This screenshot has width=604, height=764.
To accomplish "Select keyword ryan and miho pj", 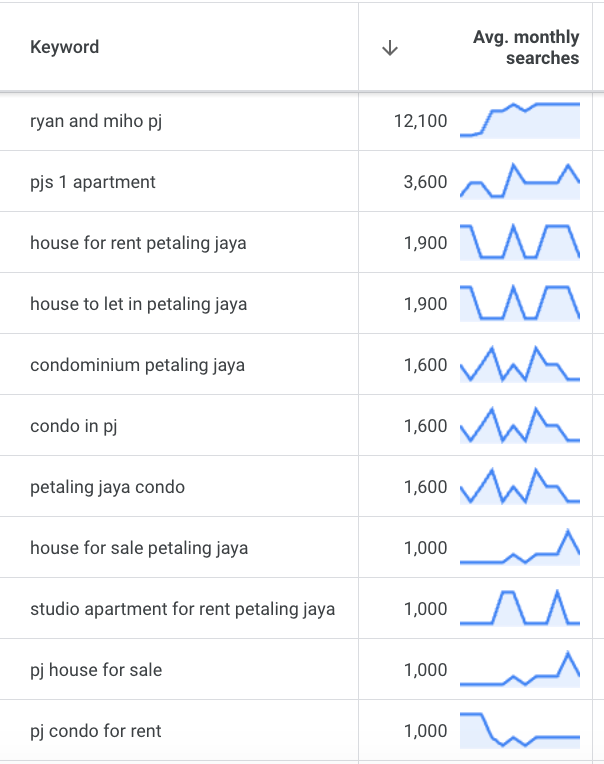I will 96,121.
